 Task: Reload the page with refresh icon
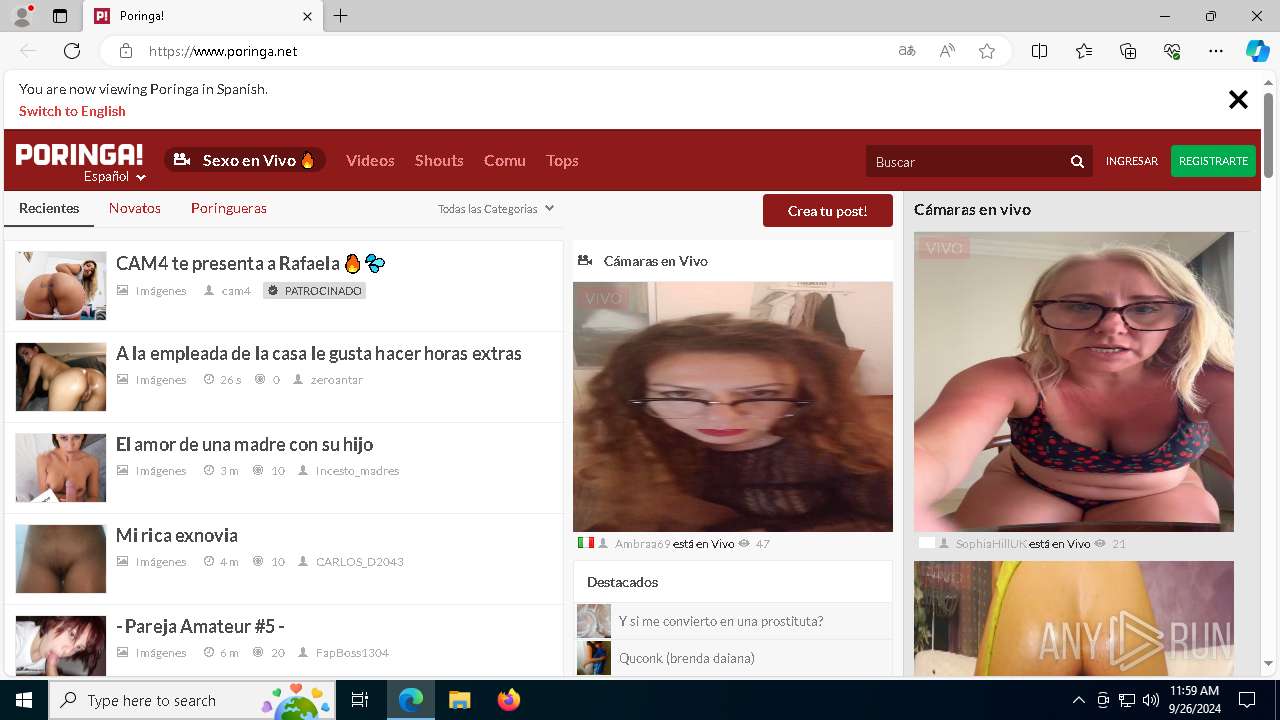tap(72, 51)
